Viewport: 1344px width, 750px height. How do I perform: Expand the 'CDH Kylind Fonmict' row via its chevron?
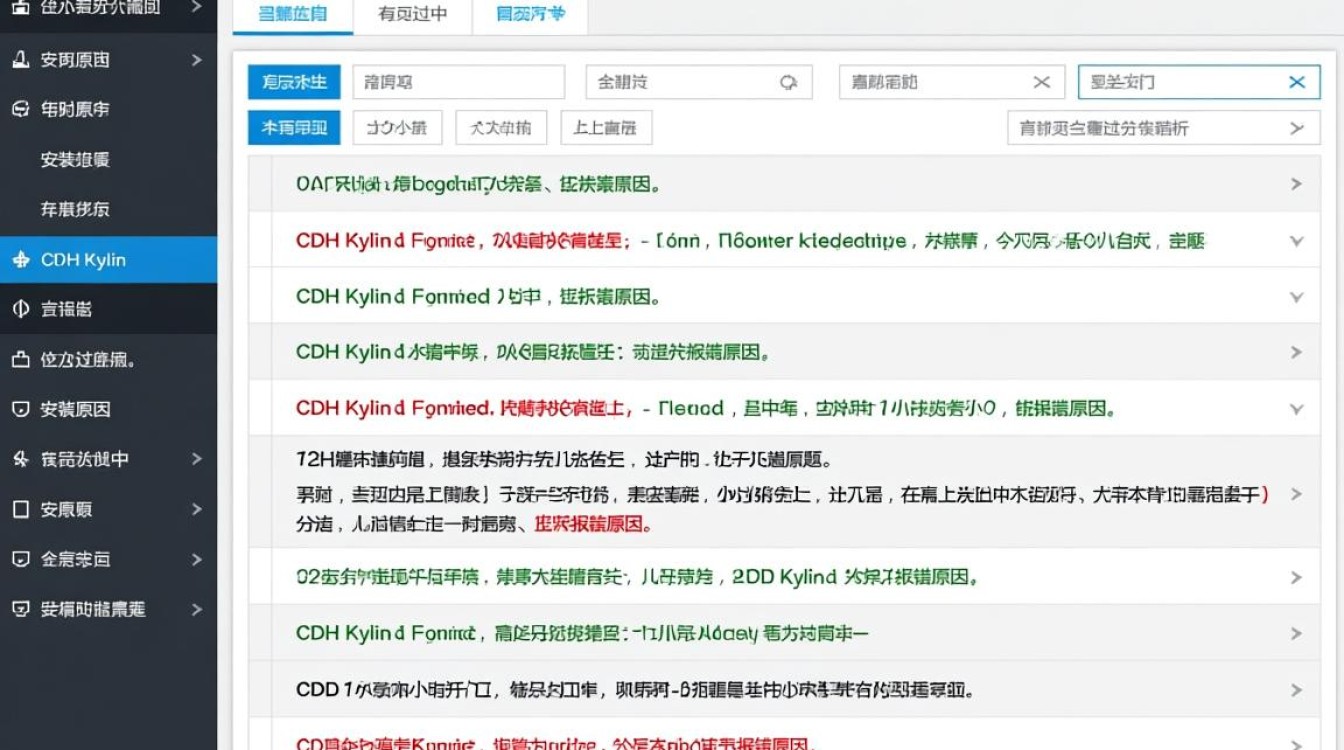1296,634
